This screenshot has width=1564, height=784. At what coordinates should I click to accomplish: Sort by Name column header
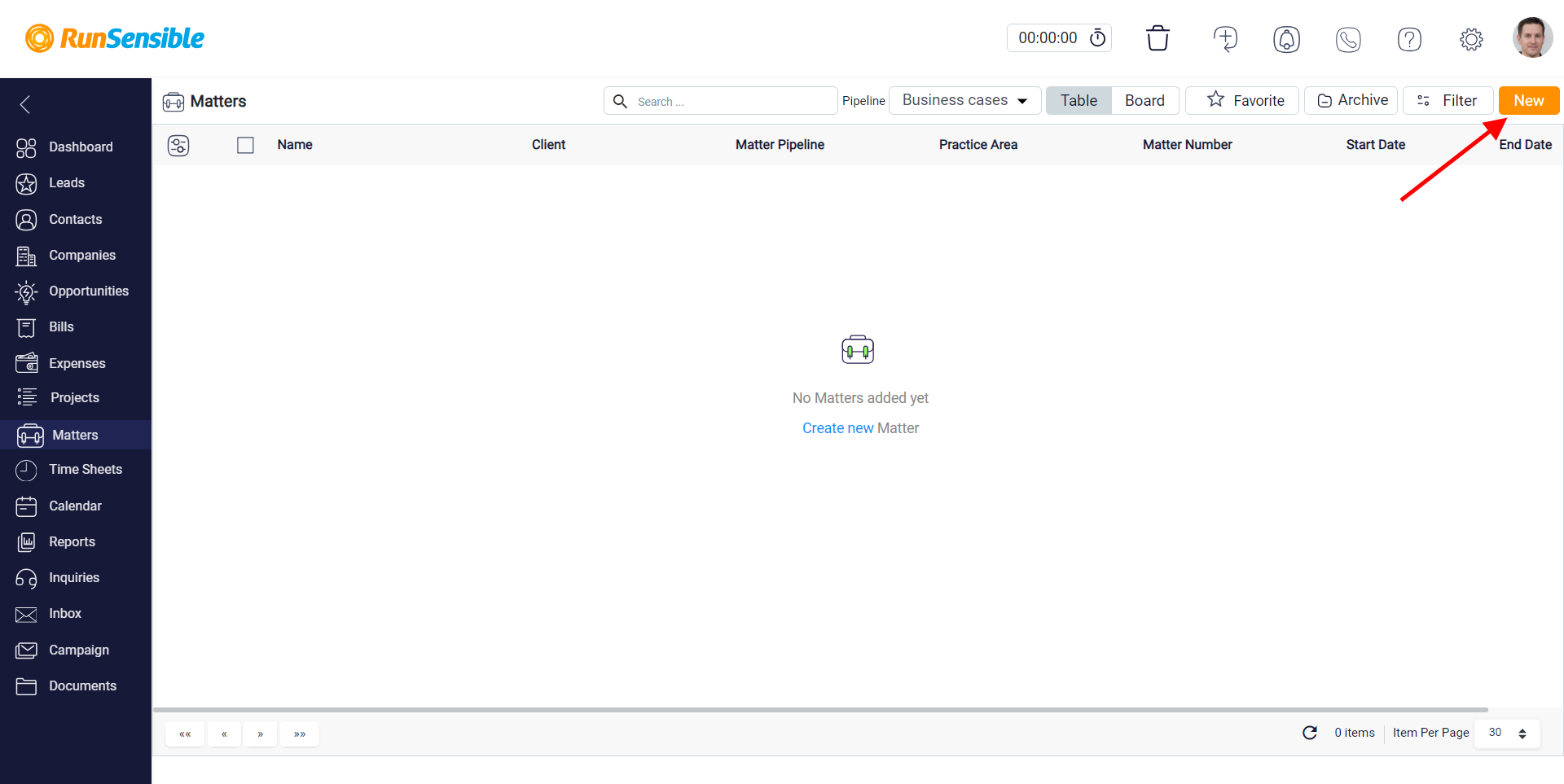[295, 145]
